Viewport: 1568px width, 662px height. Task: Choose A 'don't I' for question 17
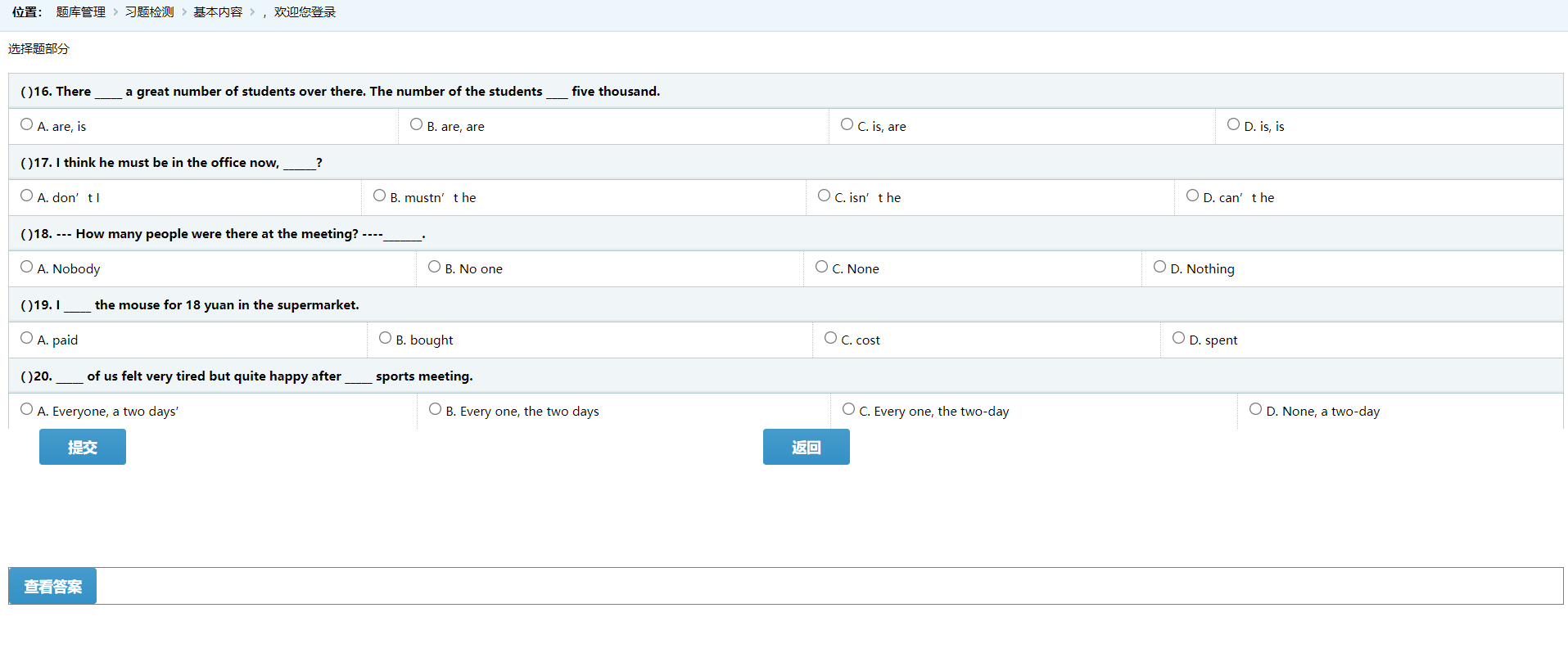coord(27,196)
